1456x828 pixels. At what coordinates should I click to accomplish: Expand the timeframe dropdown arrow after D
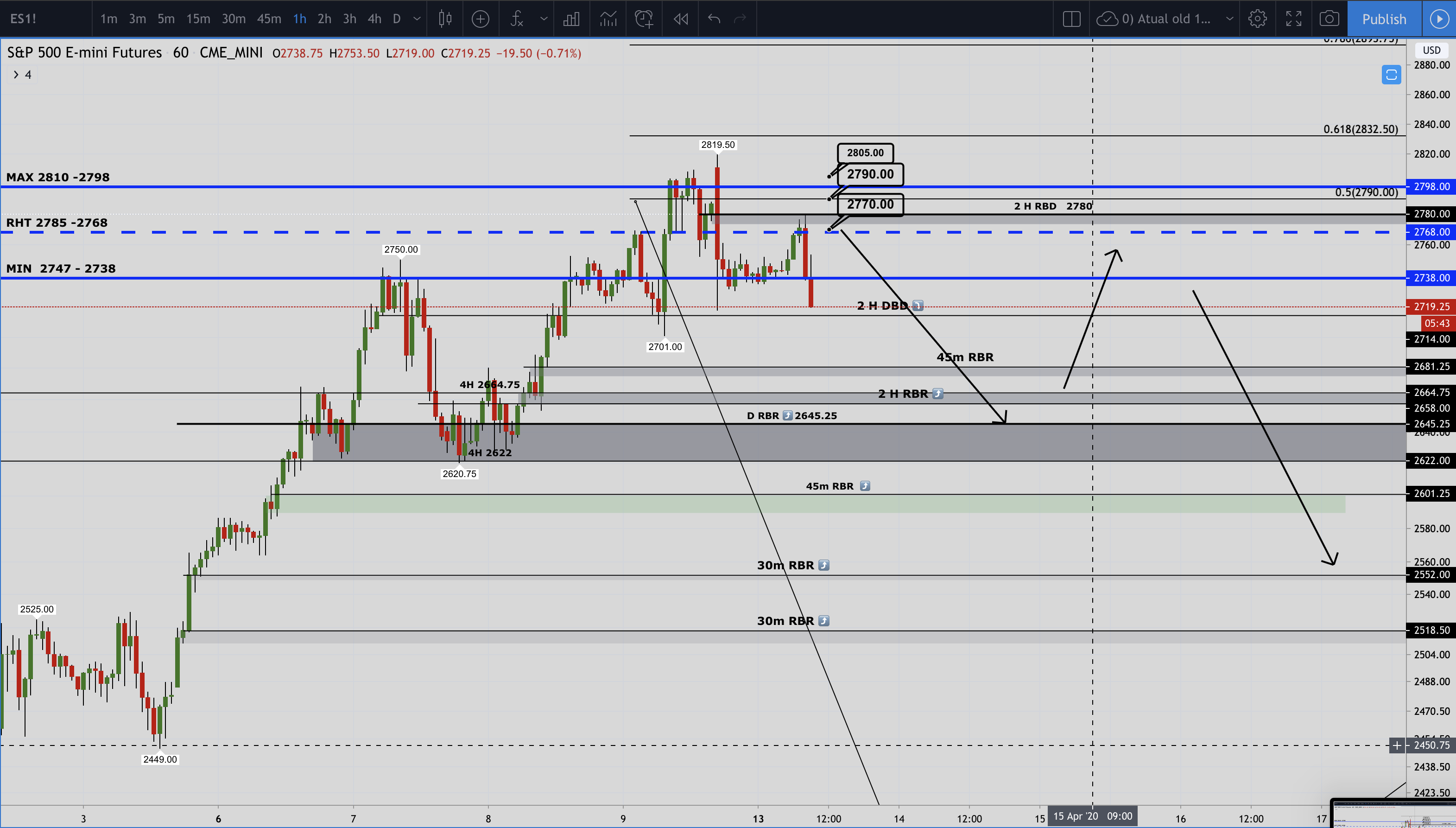pyautogui.click(x=417, y=19)
